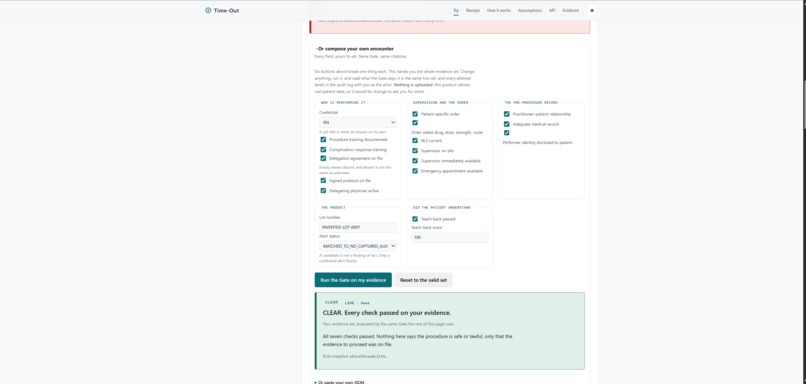Toggle Emergency appointment available
The height and width of the screenshot is (384, 806).
click(x=415, y=171)
